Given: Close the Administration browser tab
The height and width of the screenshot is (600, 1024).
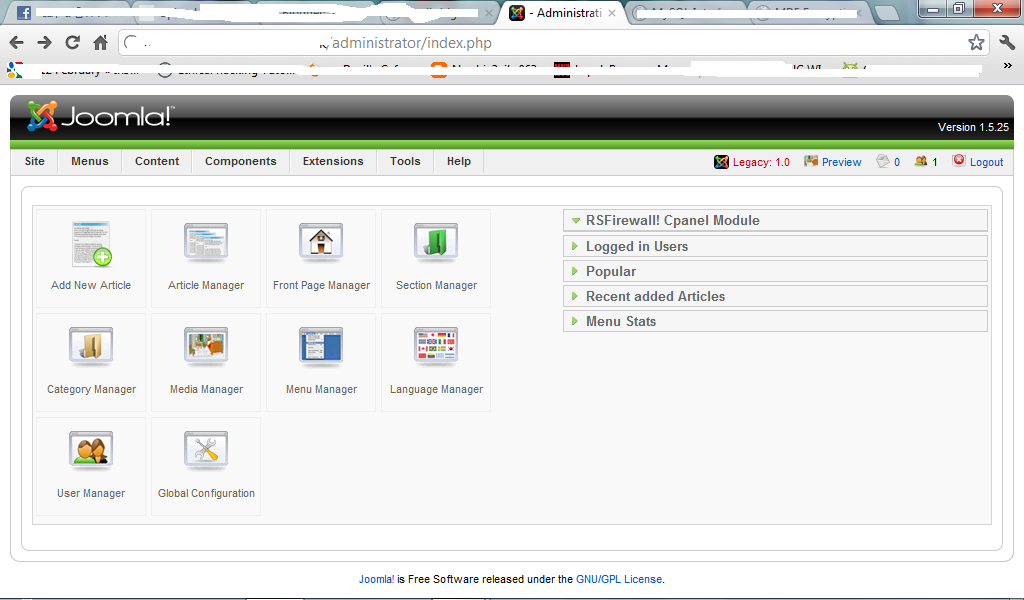Looking at the screenshot, I should click(x=612, y=13).
